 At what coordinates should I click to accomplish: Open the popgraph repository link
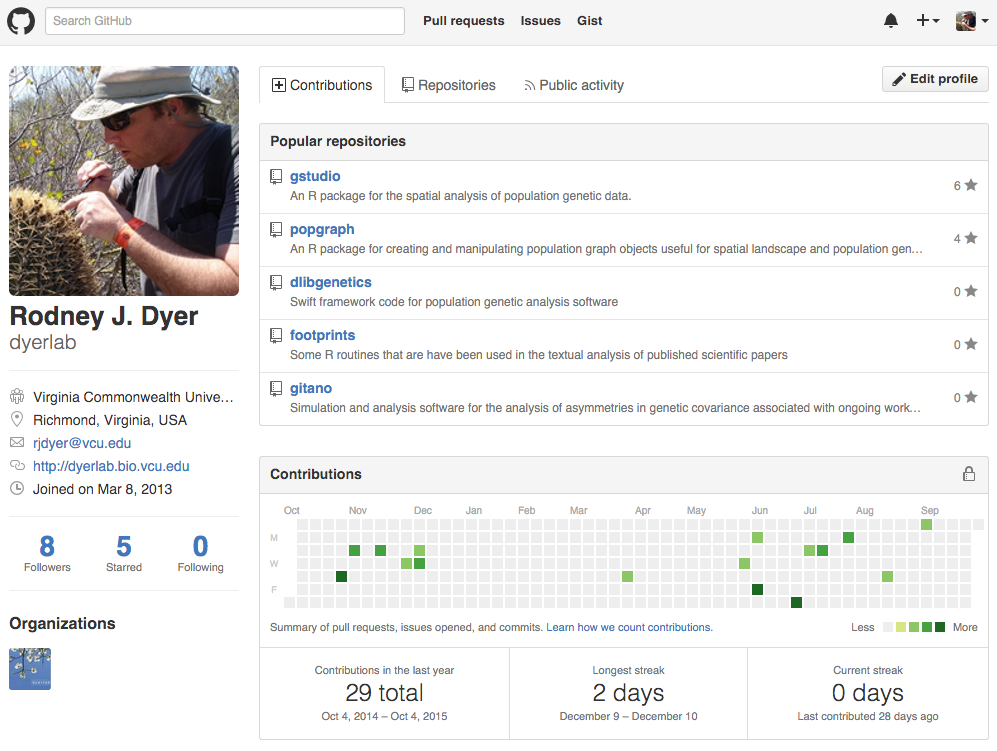tap(322, 229)
